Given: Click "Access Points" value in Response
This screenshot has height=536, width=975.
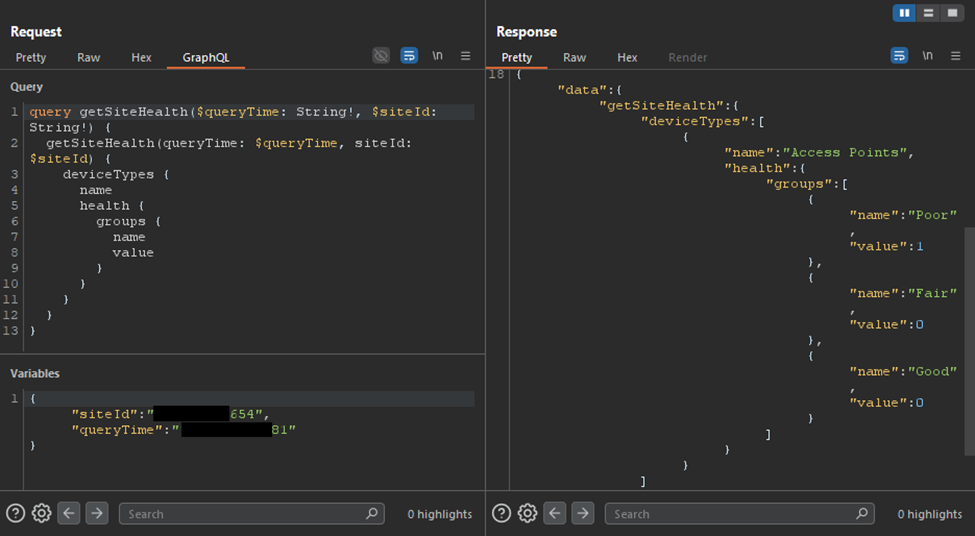Looking at the screenshot, I should tap(844, 152).
